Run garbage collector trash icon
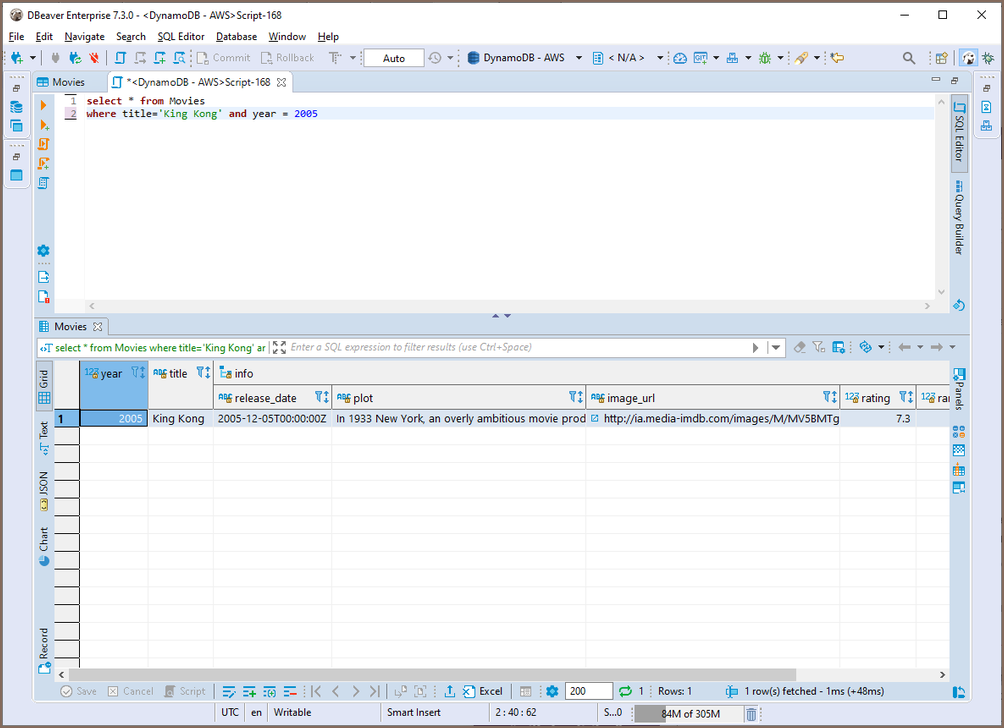 point(752,713)
